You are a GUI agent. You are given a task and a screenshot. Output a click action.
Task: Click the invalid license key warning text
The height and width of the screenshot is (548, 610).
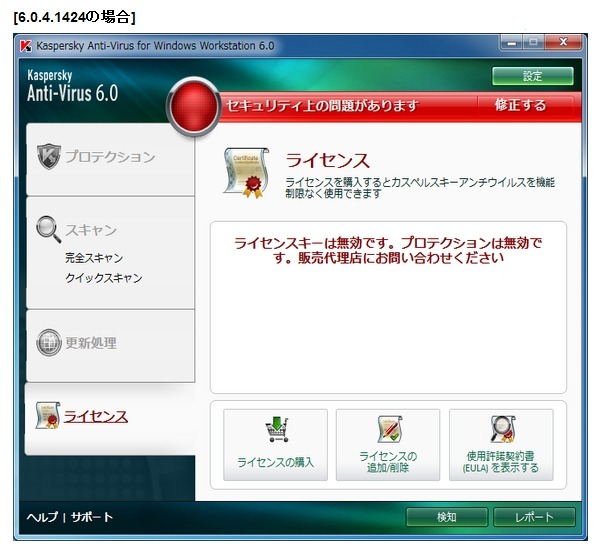pos(388,250)
